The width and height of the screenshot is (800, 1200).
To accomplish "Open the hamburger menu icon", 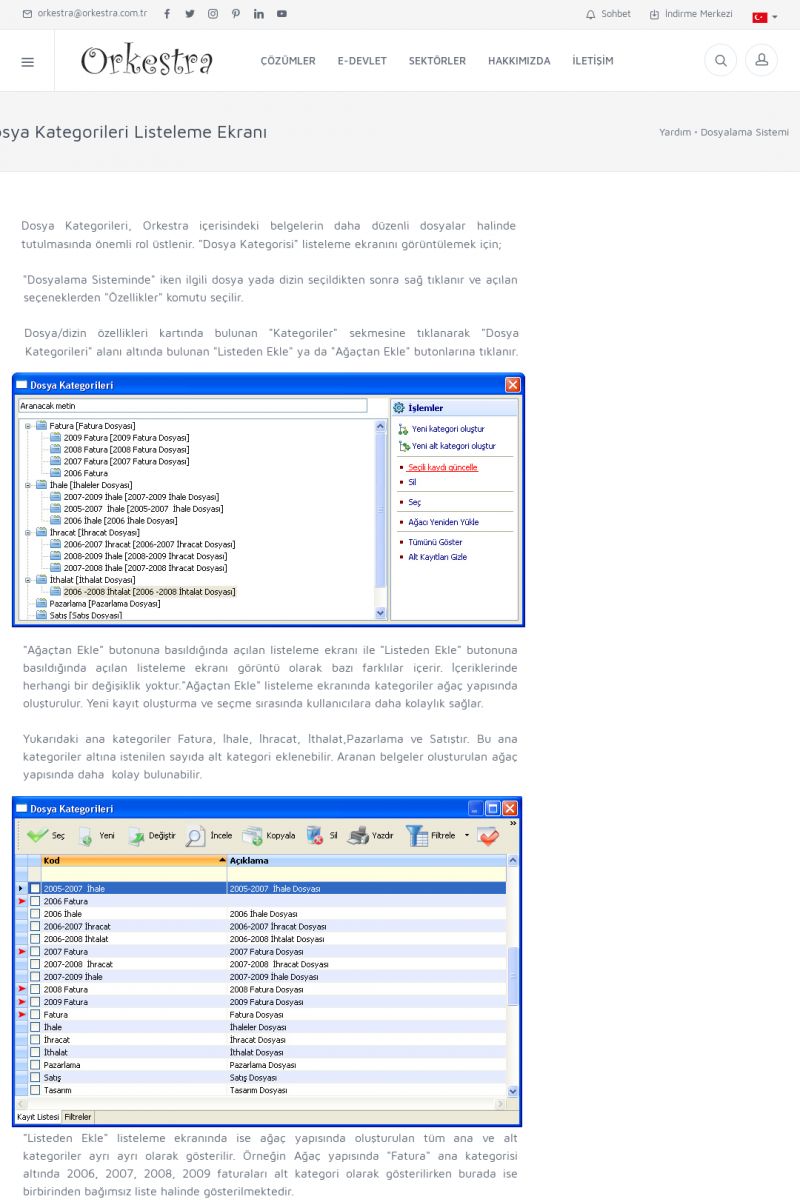I will point(27,61).
